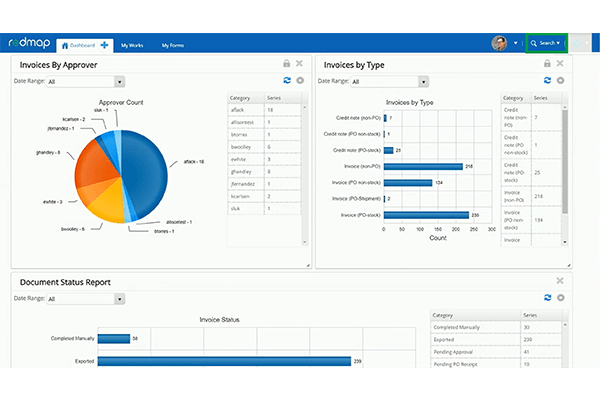Viewport: 600px width, 400px height.
Task: Refresh the Invoices by Type chart
Action: (x=548, y=80)
